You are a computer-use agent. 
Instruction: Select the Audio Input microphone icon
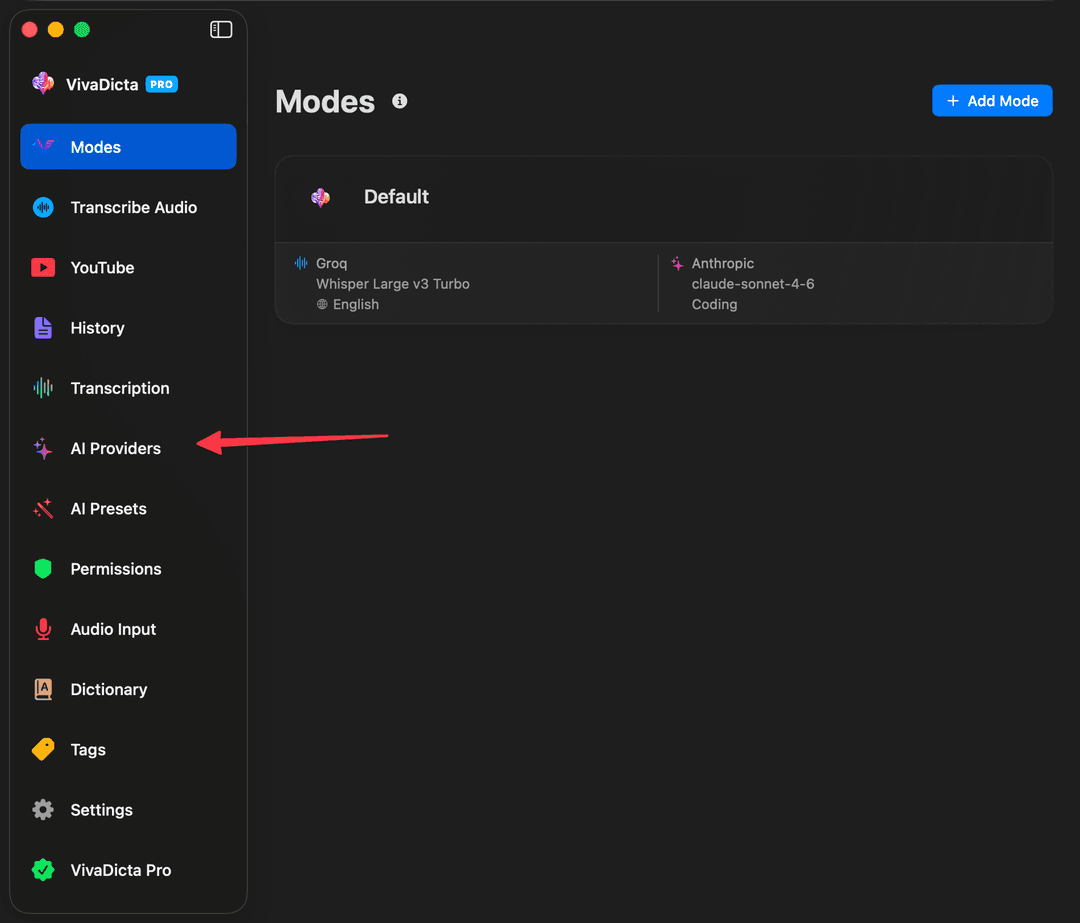coord(44,629)
